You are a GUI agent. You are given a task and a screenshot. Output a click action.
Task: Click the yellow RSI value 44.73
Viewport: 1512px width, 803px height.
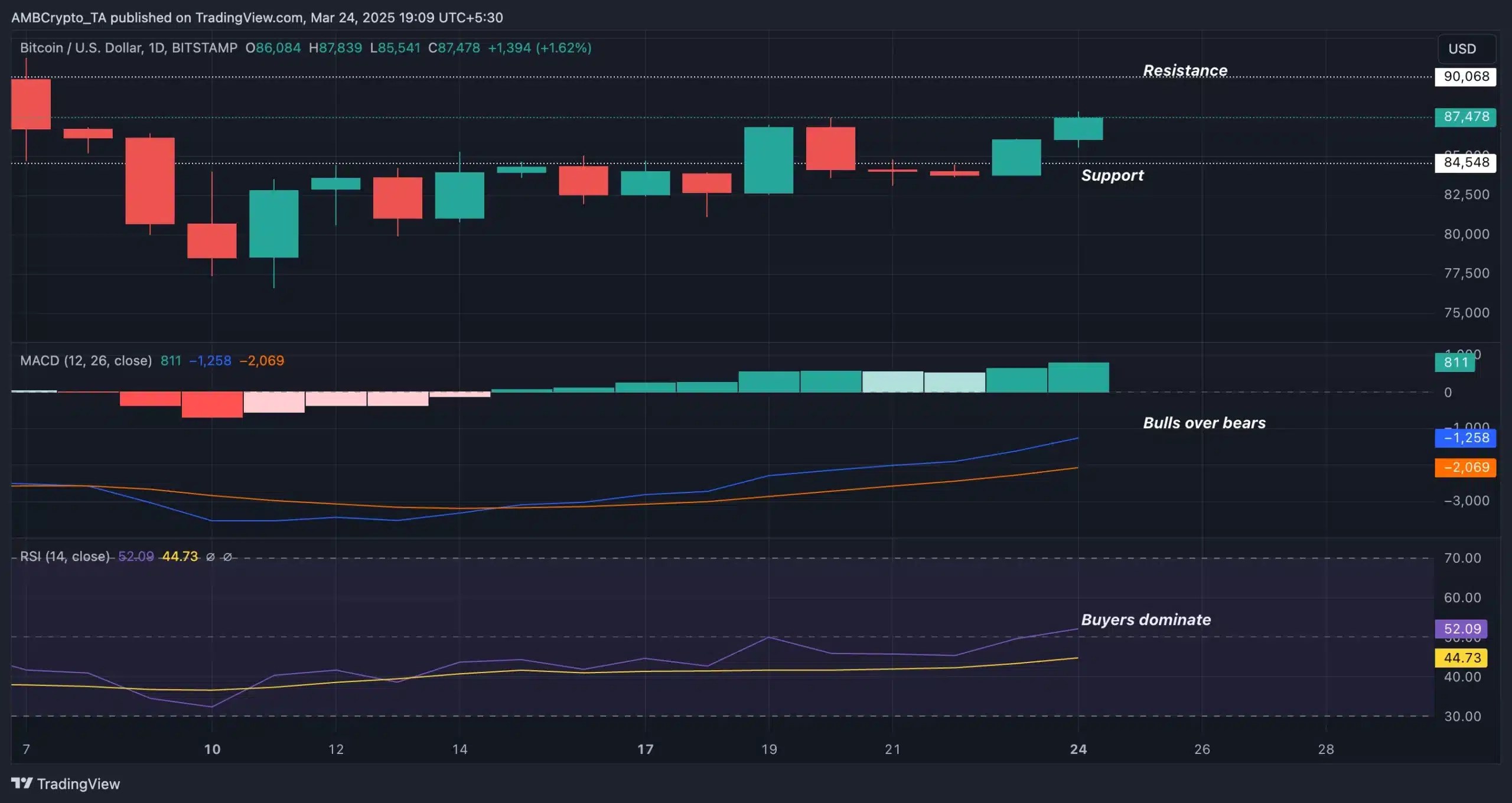tap(180, 557)
